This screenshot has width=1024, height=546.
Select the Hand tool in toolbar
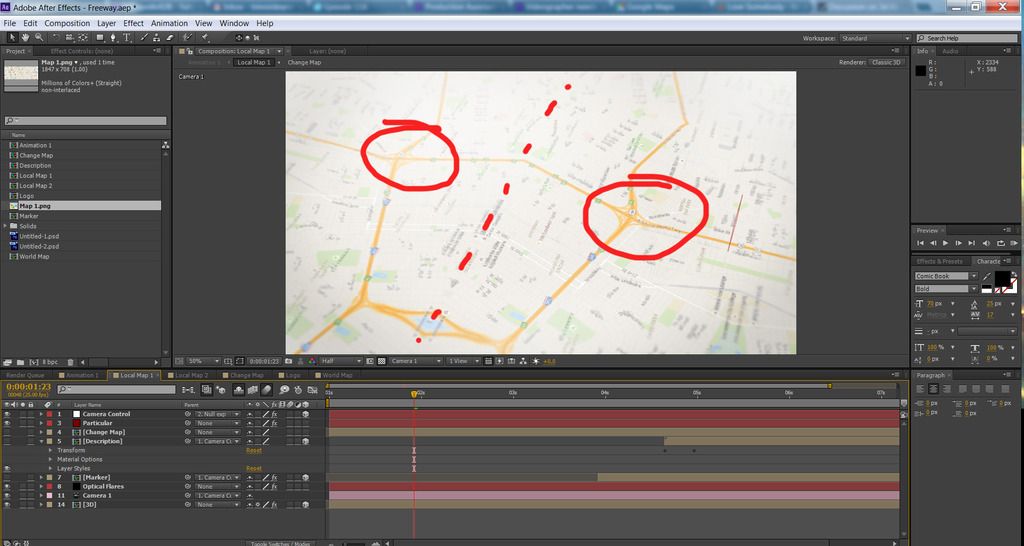coord(24,38)
